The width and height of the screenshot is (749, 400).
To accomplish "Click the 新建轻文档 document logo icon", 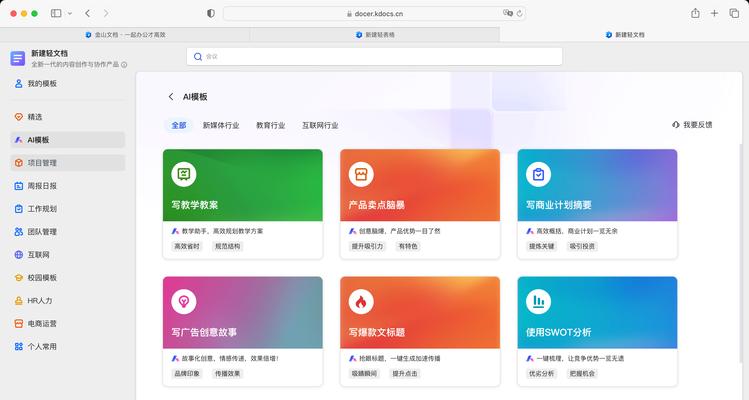I will [x=18, y=58].
